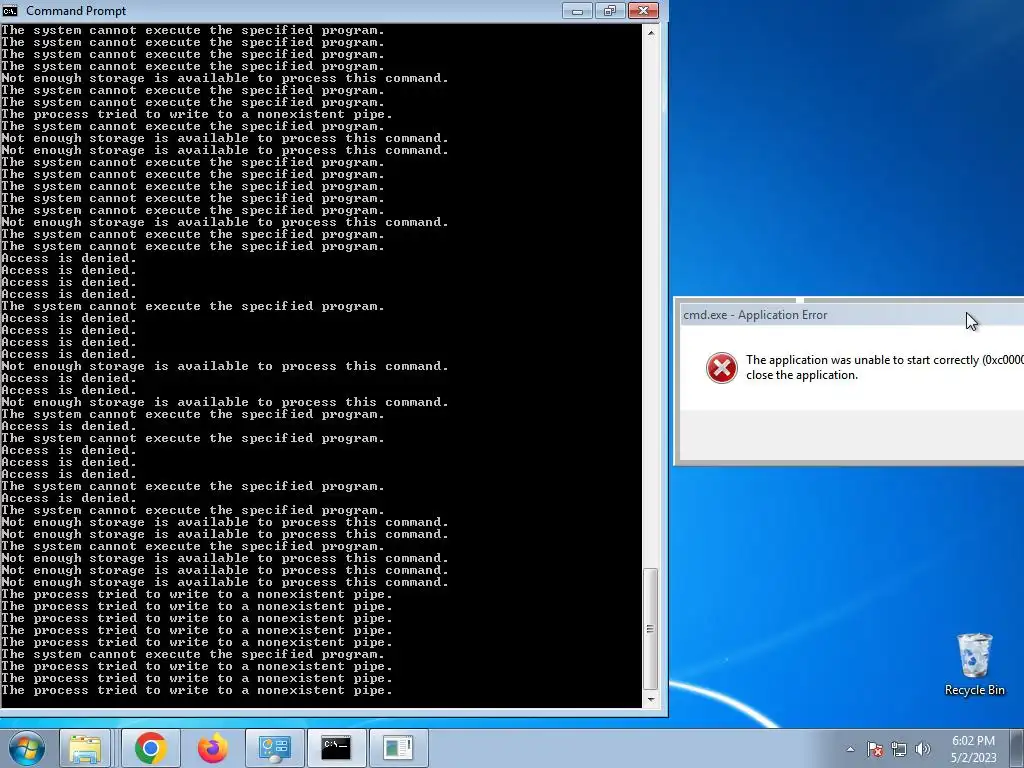The height and width of the screenshot is (768, 1024).
Task: Switch to the Command Prompt taskbar button
Action: pyautogui.click(x=336, y=748)
